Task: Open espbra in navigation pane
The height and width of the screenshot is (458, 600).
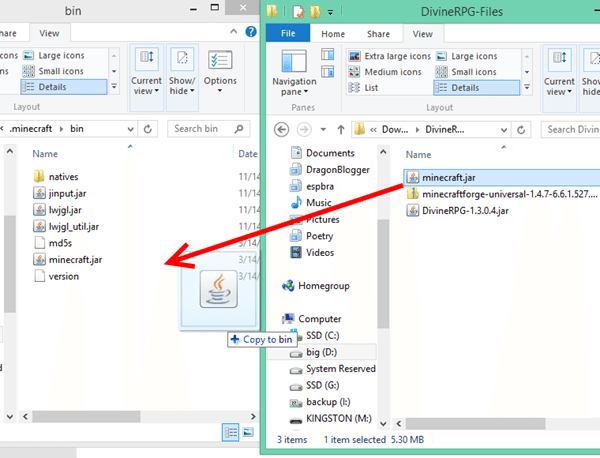Action: click(312, 186)
